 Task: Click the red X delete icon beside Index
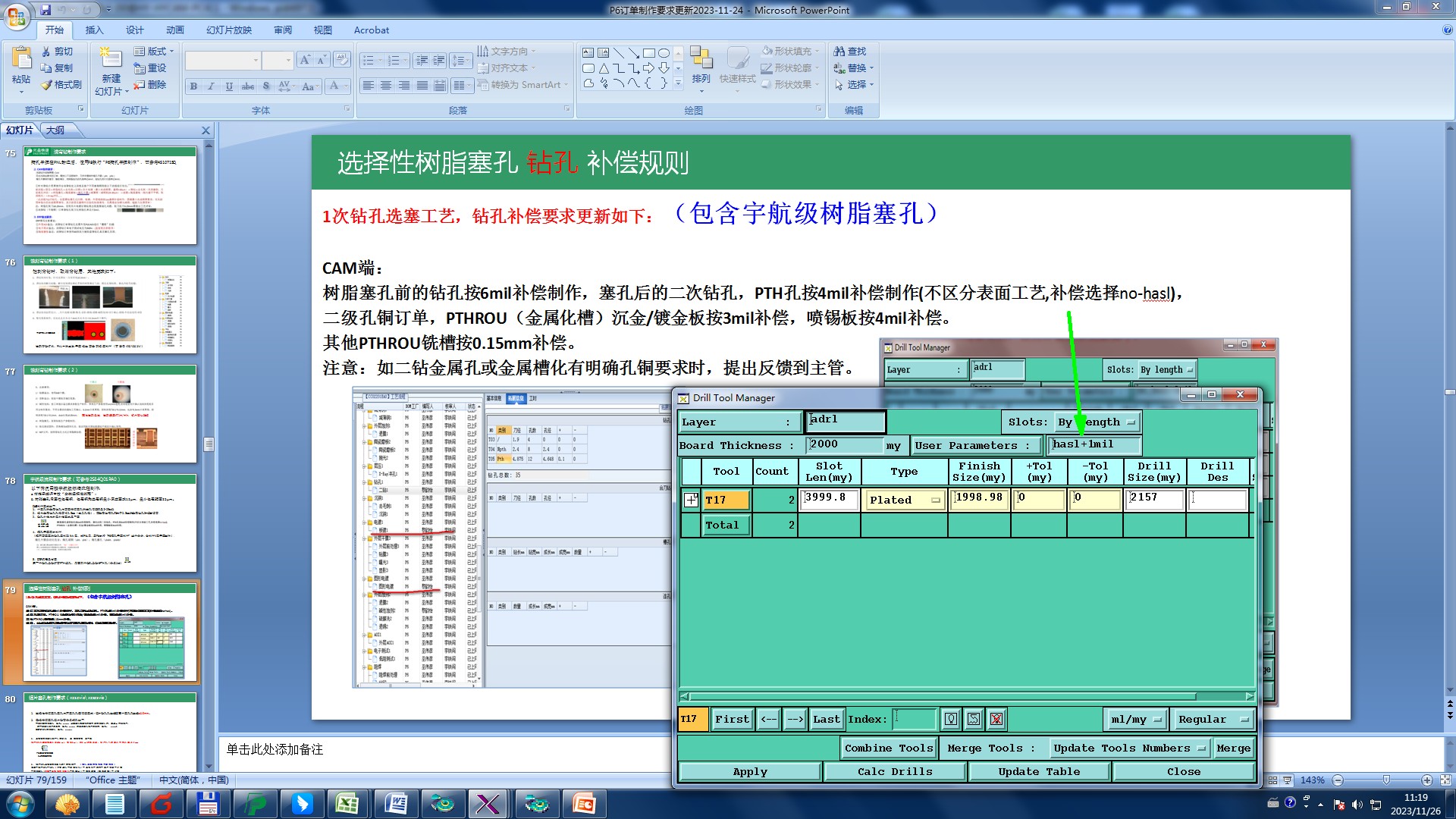point(996,719)
